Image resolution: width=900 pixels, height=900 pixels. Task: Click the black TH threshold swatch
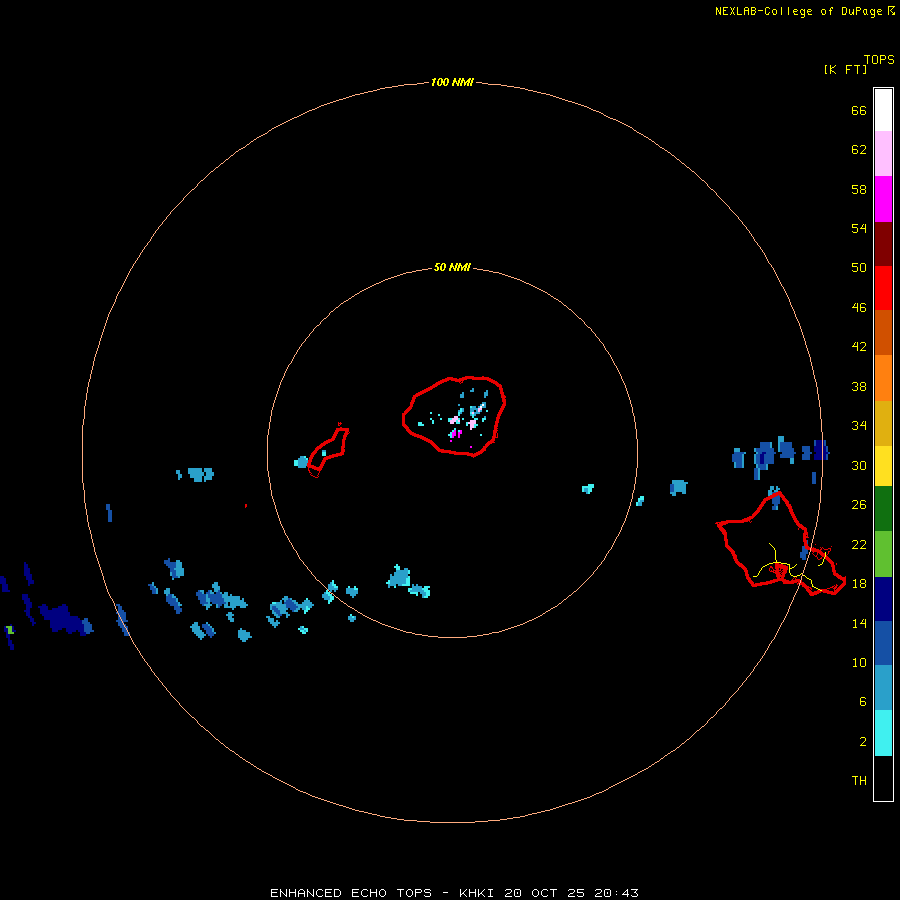pos(883,778)
